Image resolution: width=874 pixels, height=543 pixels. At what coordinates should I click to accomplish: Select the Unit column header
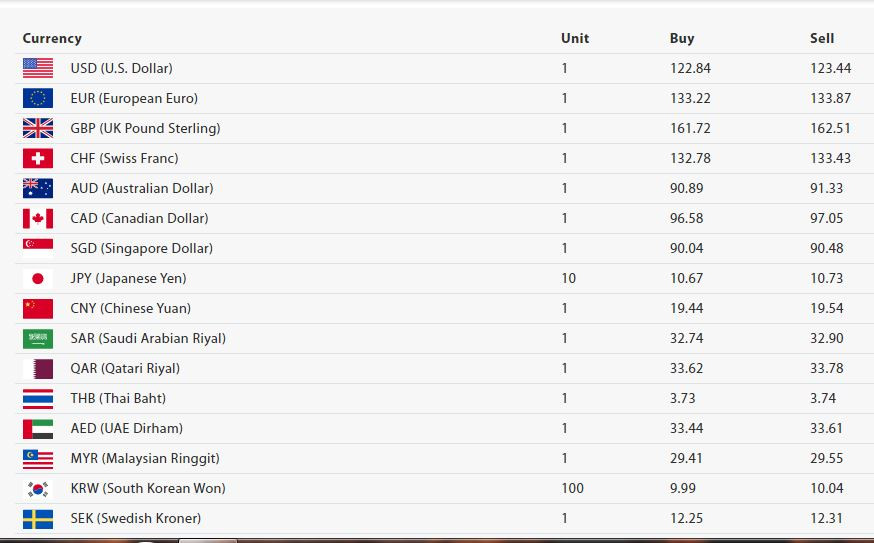pyautogui.click(x=575, y=38)
